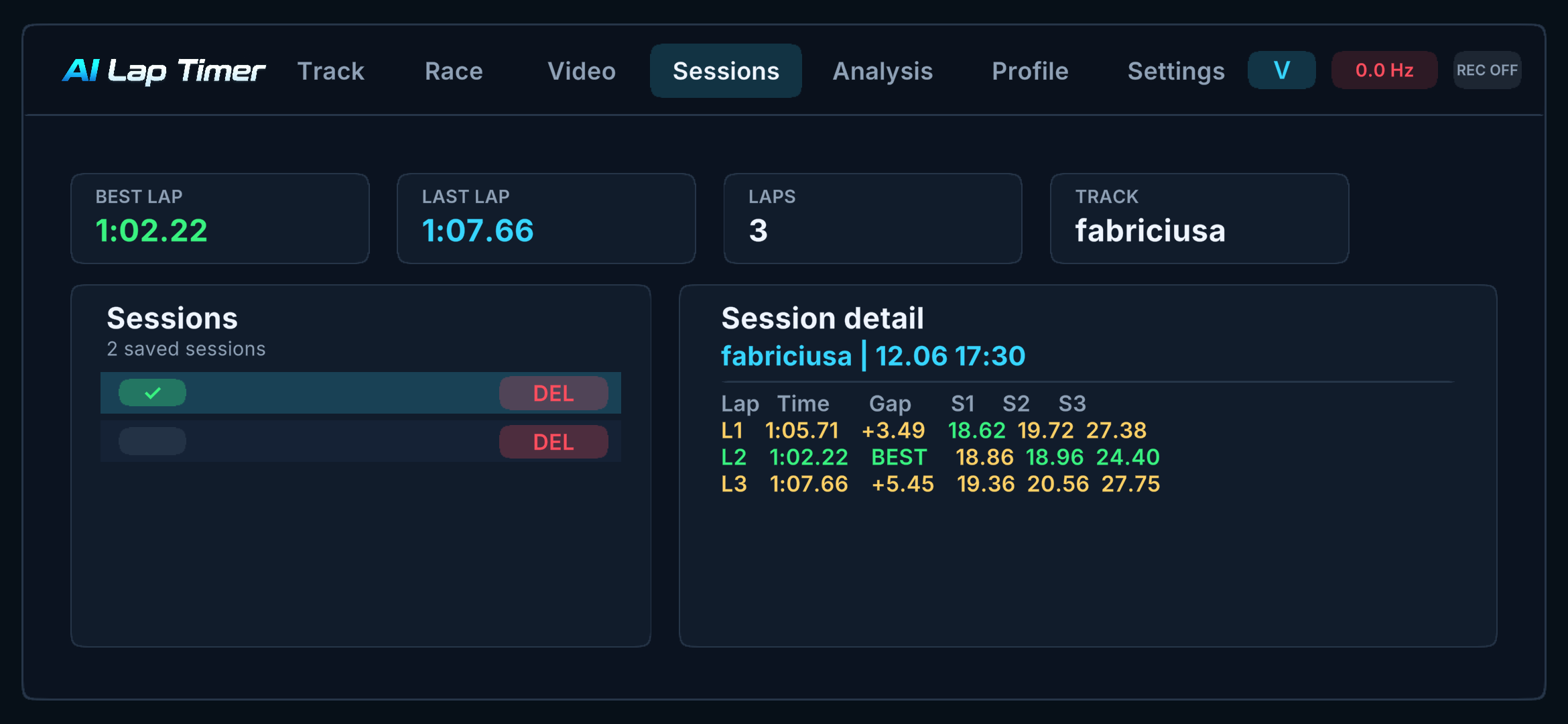The image size is (1568, 724).
Task: Open the Profile tab
Action: tap(1030, 71)
